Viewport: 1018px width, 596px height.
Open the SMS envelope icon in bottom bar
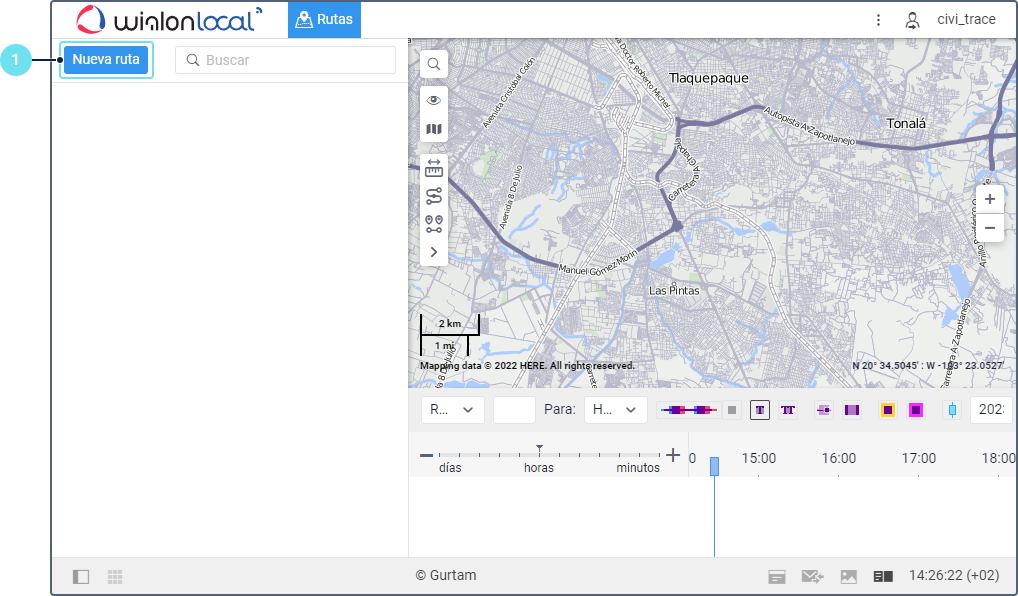coord(812,577)
